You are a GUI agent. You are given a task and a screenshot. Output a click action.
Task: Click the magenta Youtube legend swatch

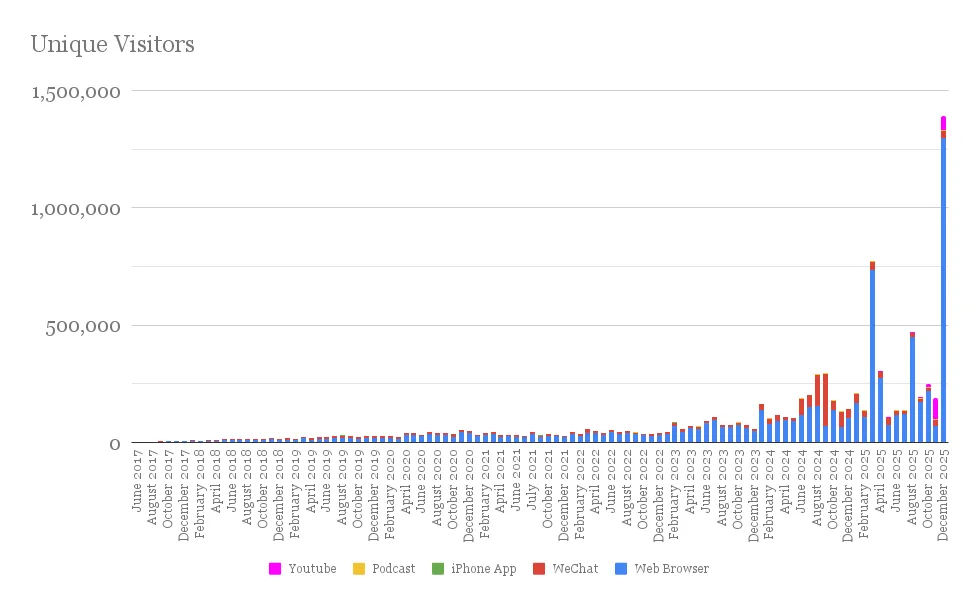coord(275,569)
